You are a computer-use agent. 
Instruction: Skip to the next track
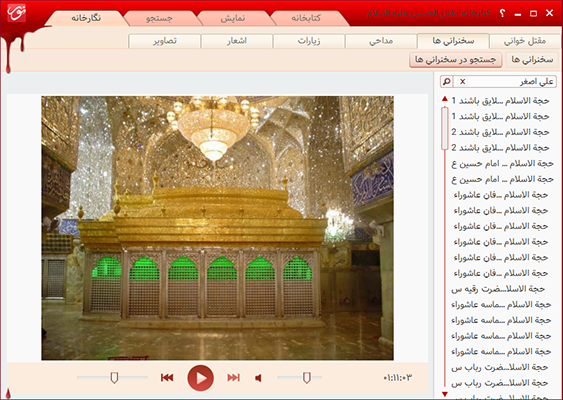tap(233, 377)
